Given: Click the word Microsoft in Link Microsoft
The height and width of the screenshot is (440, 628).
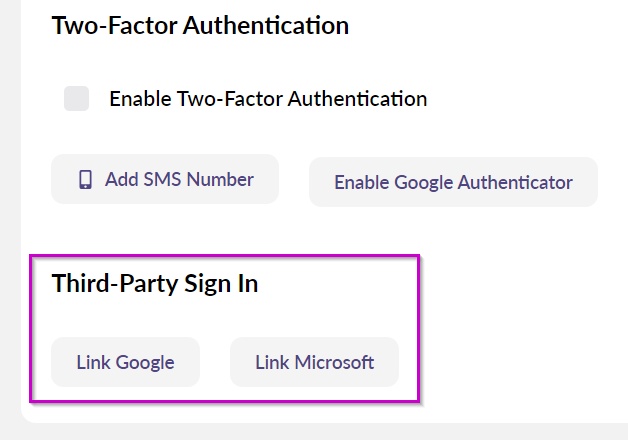Looking at the screenshot, I should click(334, 362).
